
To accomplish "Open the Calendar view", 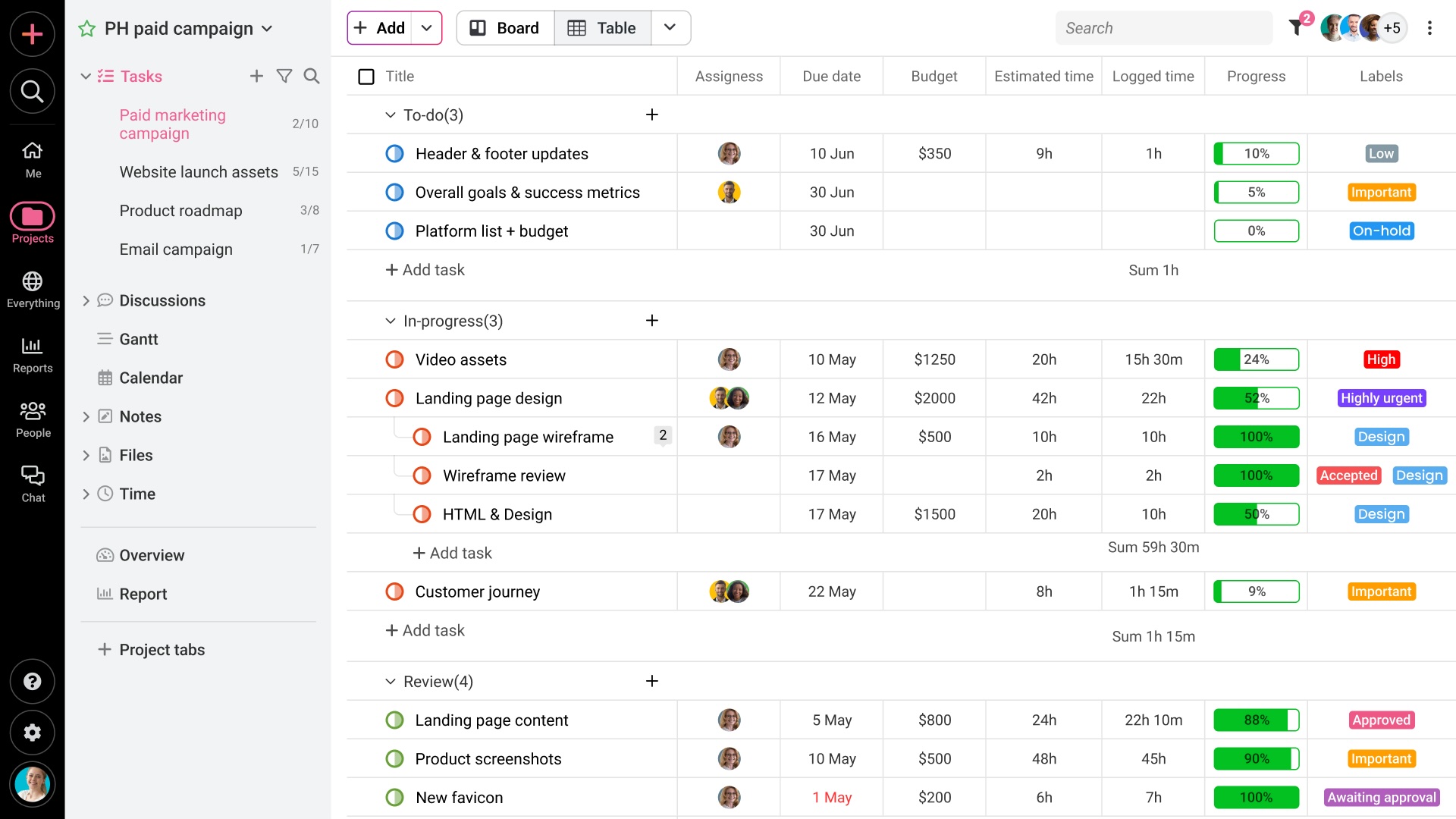I will (x=150, y=377).
